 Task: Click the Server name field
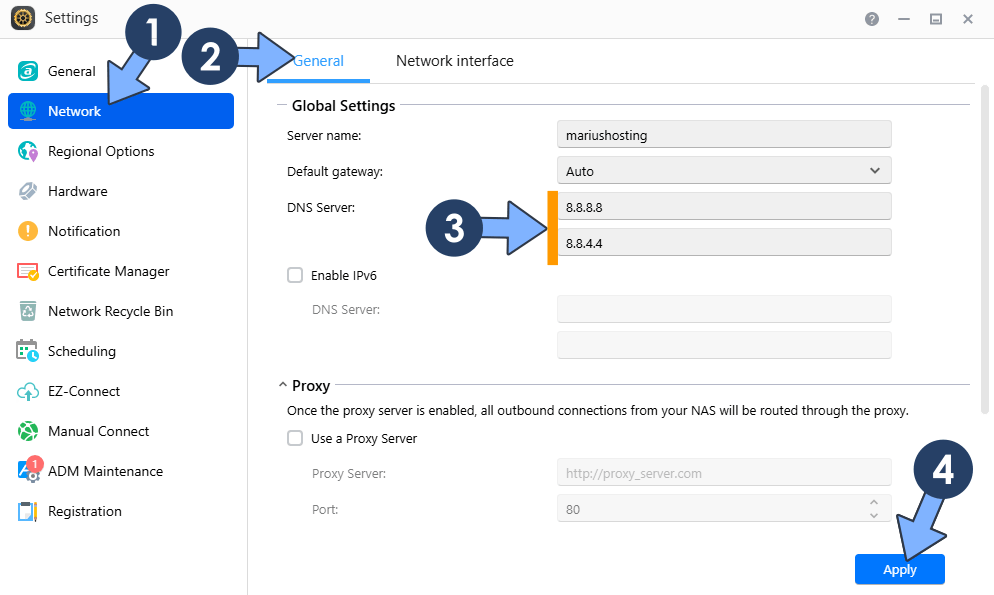(724, 134)
